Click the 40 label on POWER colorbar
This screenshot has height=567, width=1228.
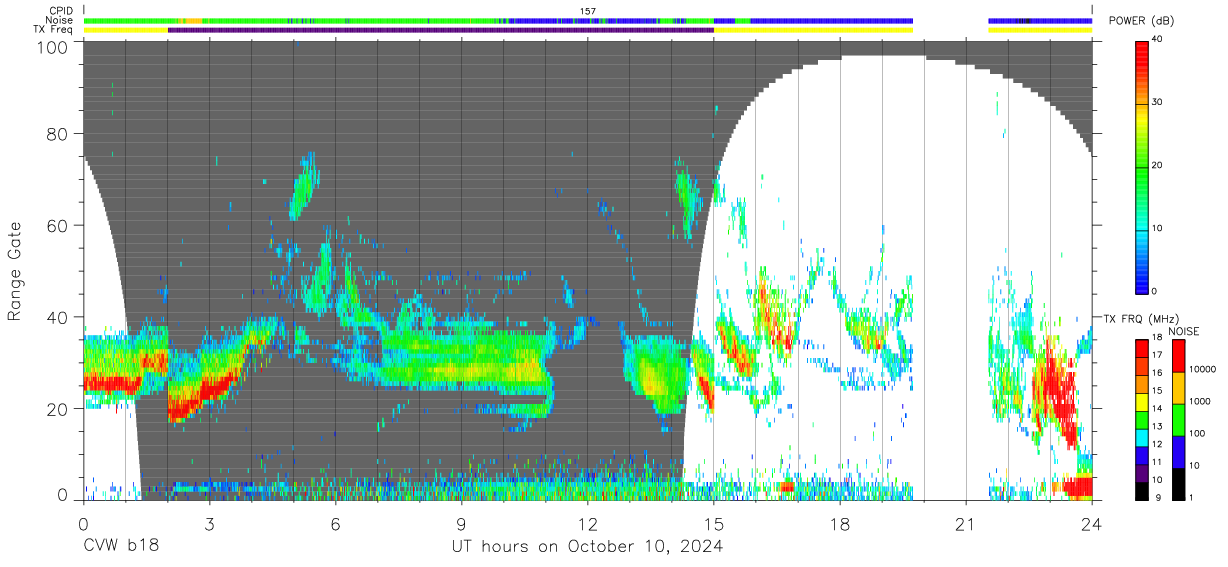(1157, 40)
